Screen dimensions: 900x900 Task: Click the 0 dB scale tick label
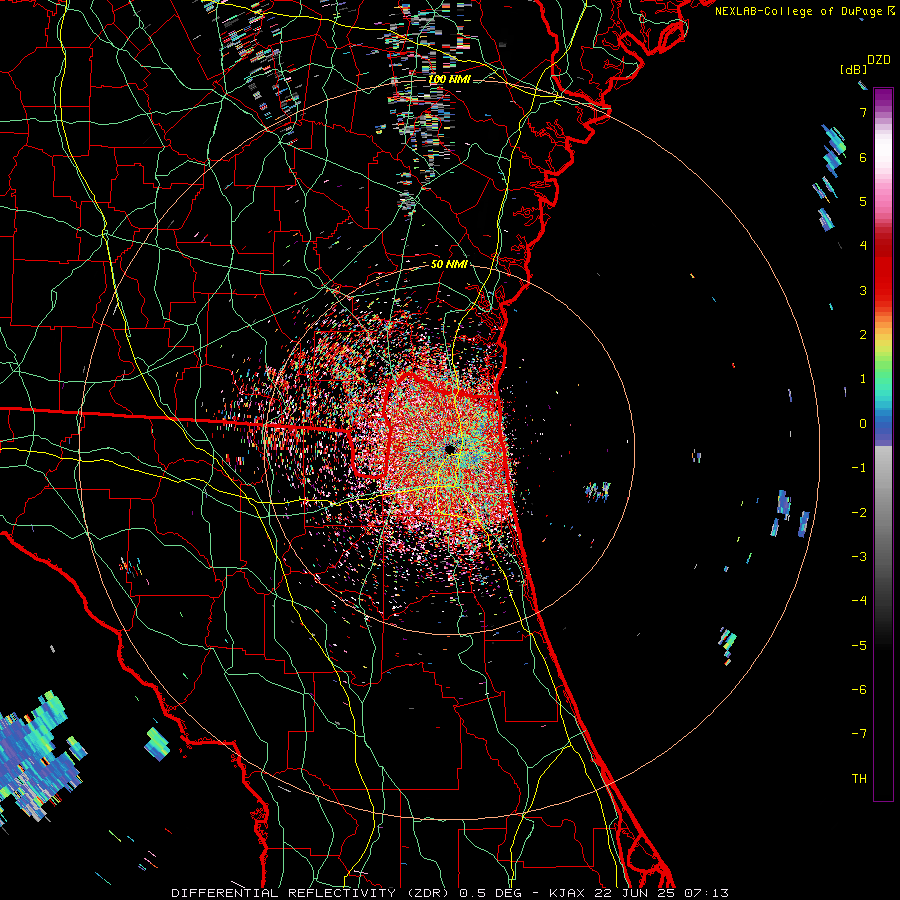pos(863,424)
